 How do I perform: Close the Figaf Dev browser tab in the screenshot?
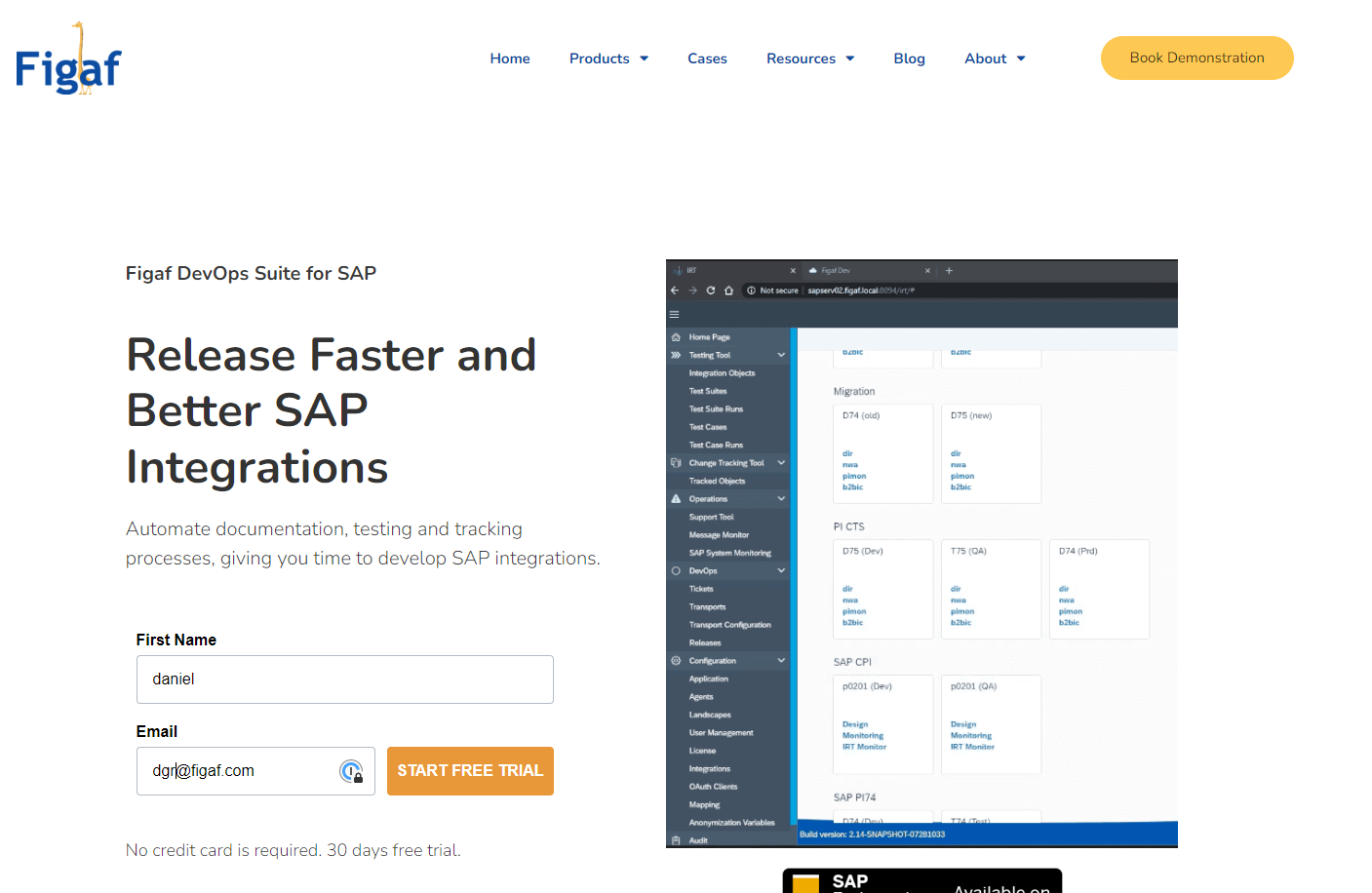click(x=927, y=271)
